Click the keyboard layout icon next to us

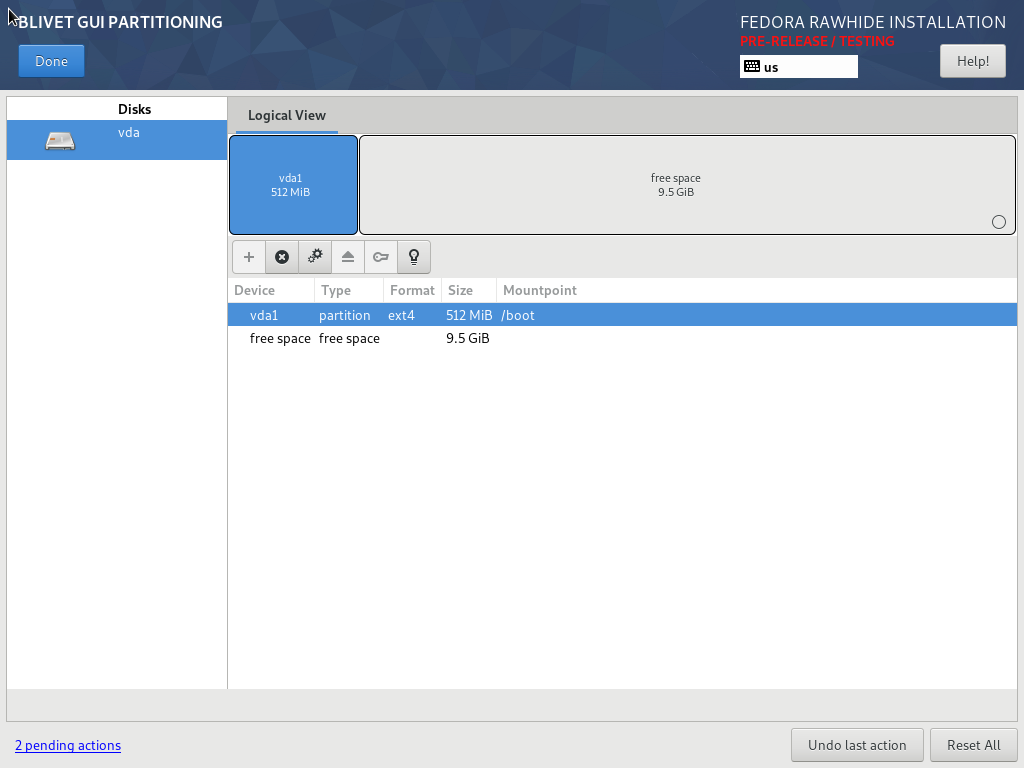[x=752, y=67]
